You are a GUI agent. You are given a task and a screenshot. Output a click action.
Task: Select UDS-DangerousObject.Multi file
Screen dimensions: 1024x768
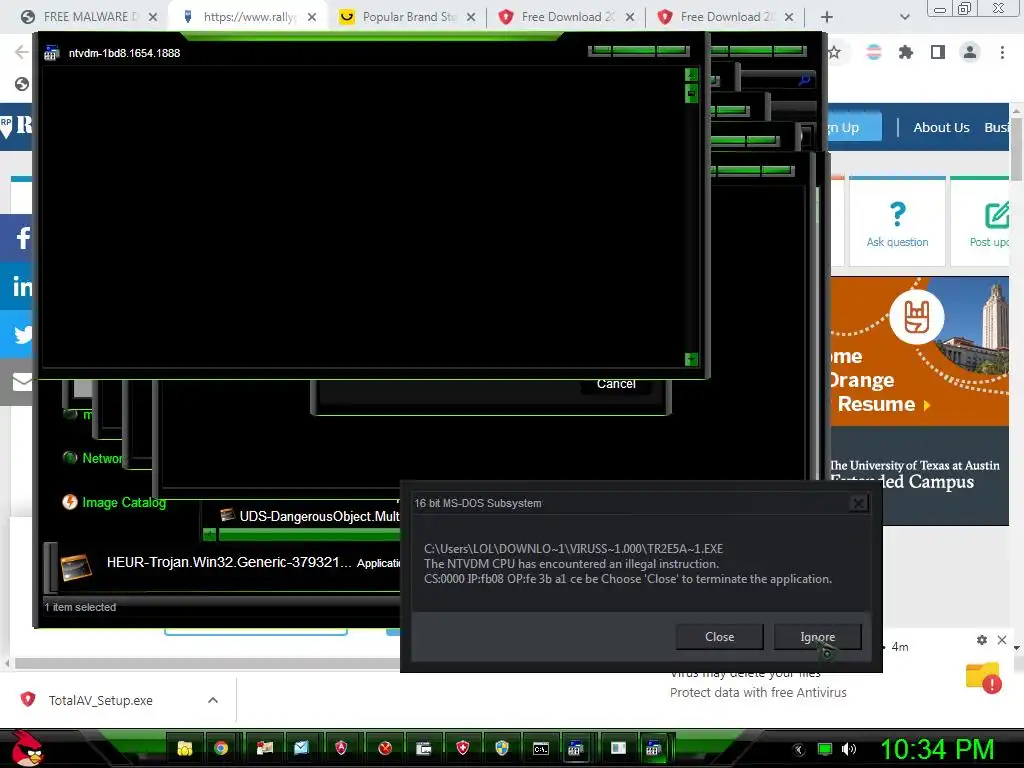coord(310,516)
